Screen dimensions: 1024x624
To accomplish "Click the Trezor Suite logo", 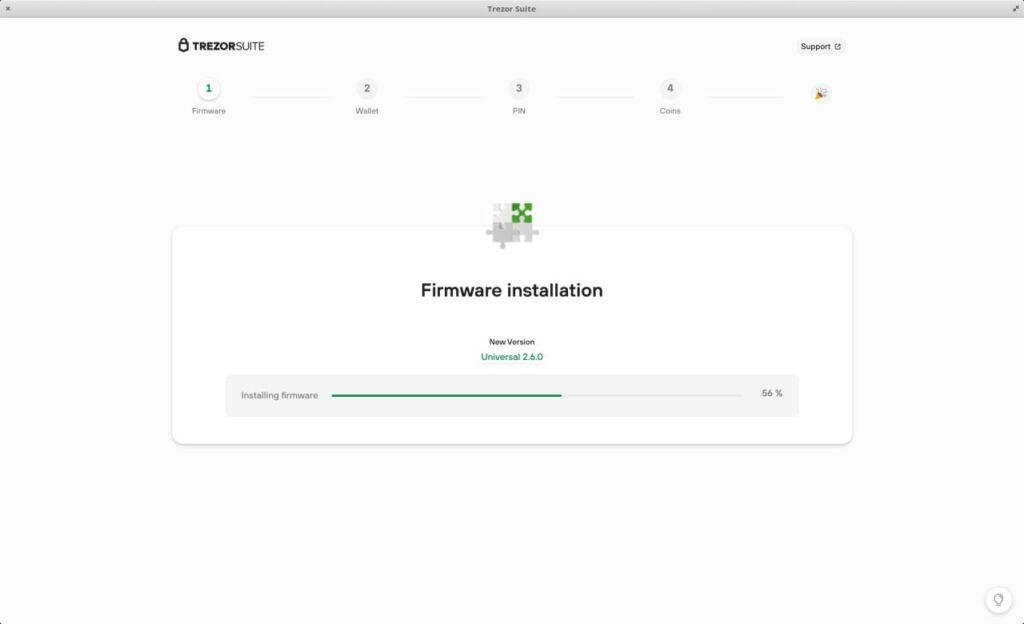I will pyautogui.click(x=221, y=45).
